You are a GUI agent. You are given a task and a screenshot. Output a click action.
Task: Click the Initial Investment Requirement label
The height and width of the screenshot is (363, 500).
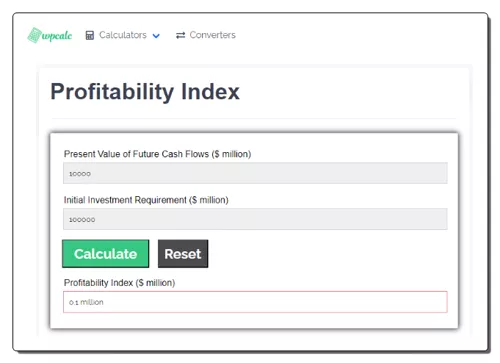click(146, 200)
